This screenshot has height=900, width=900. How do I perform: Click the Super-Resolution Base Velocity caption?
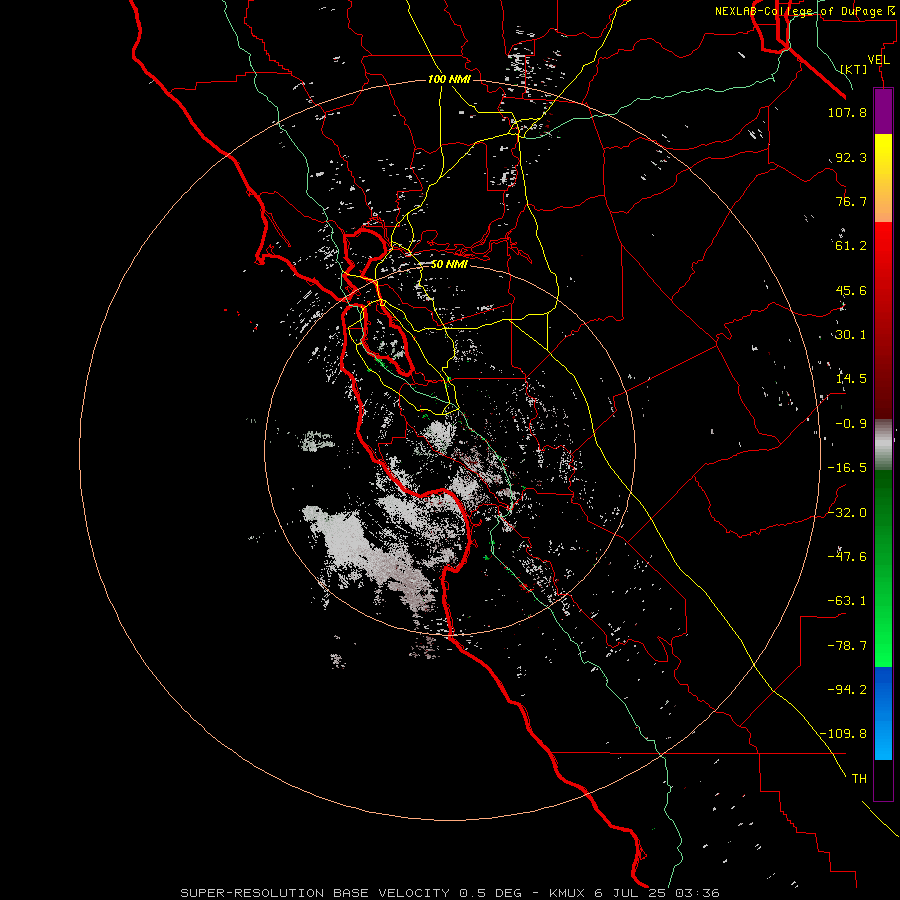tap(450, 893)
